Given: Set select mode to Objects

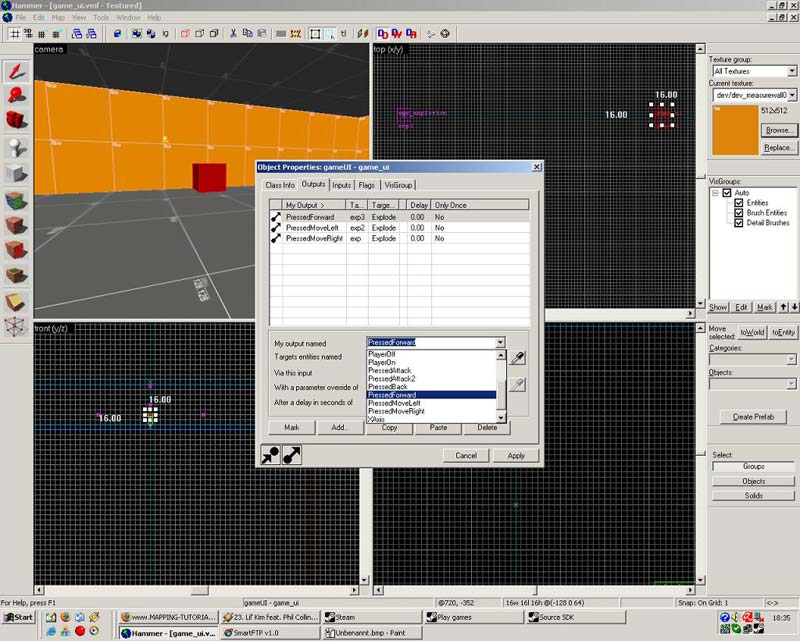Looking at the screenshot, I should (753, 481).
